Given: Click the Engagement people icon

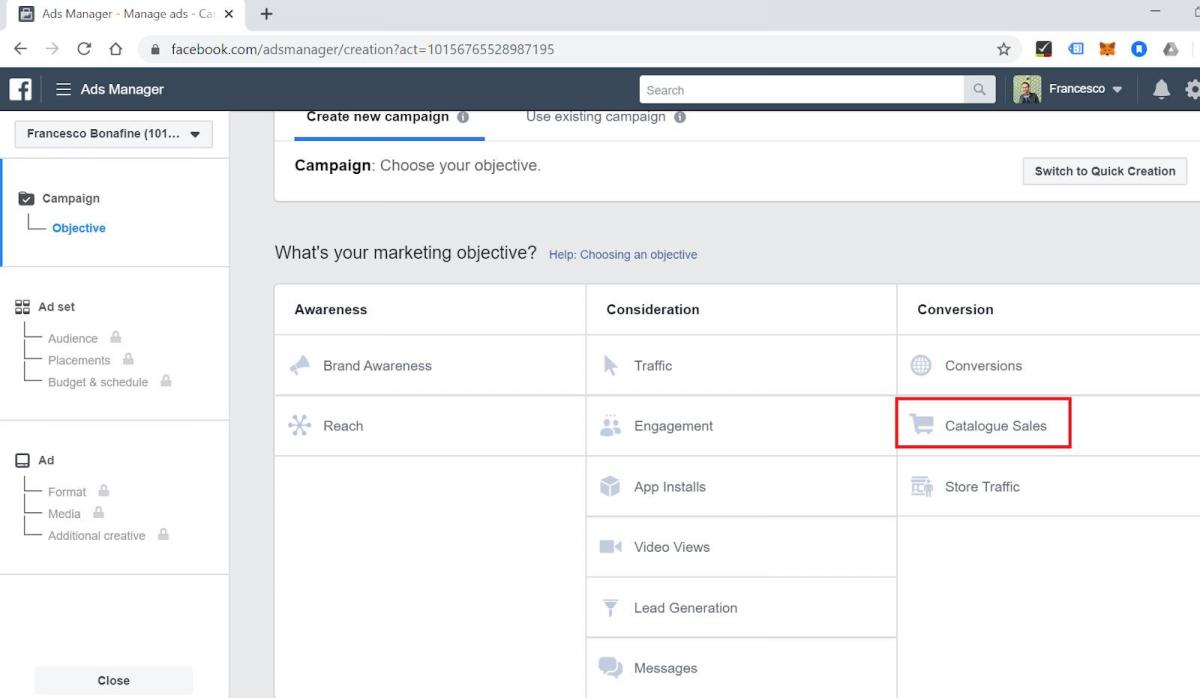Looking at the screenshot, I should 610,426.
